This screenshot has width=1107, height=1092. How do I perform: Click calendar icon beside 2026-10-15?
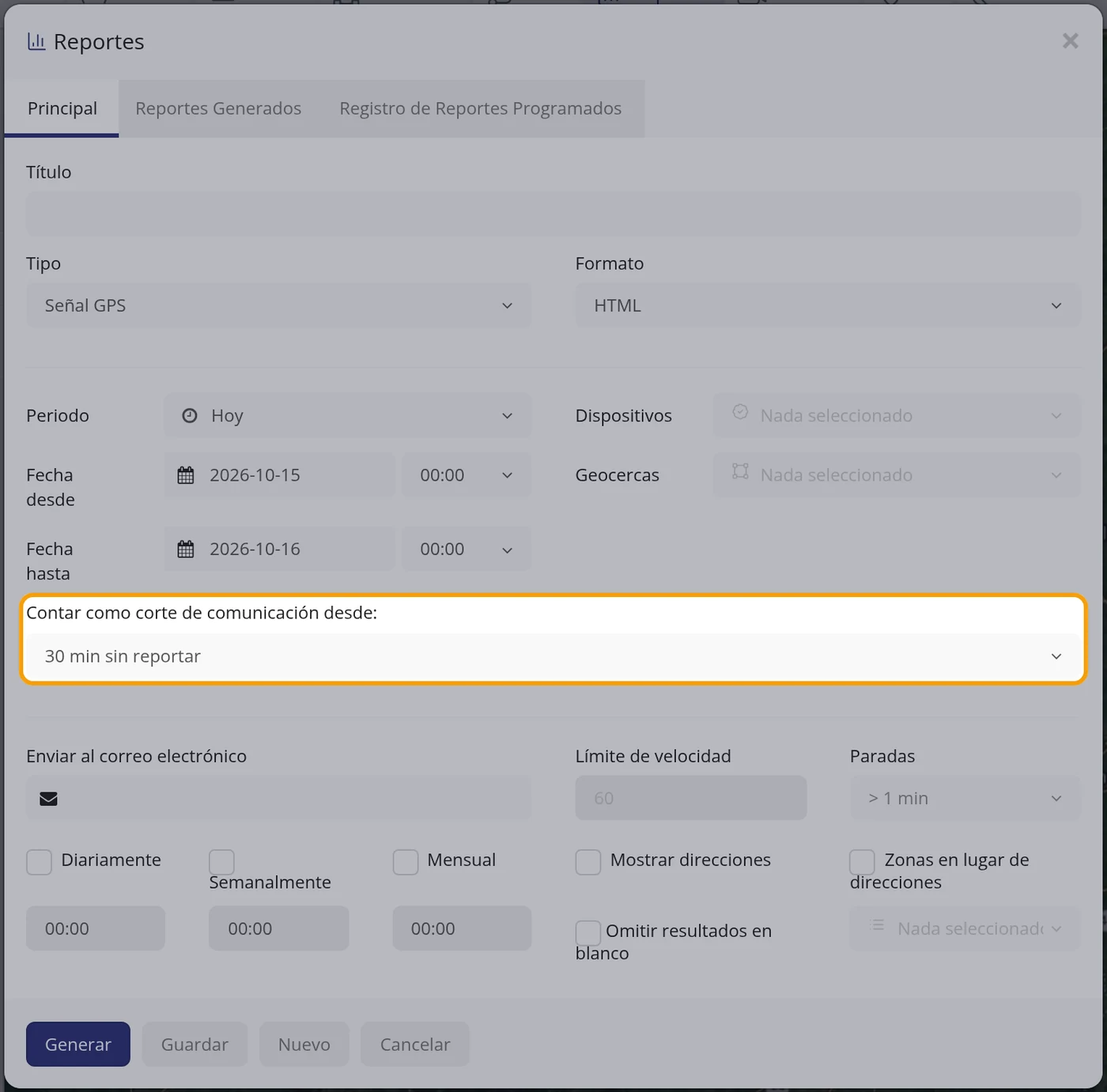click(186, 475)
